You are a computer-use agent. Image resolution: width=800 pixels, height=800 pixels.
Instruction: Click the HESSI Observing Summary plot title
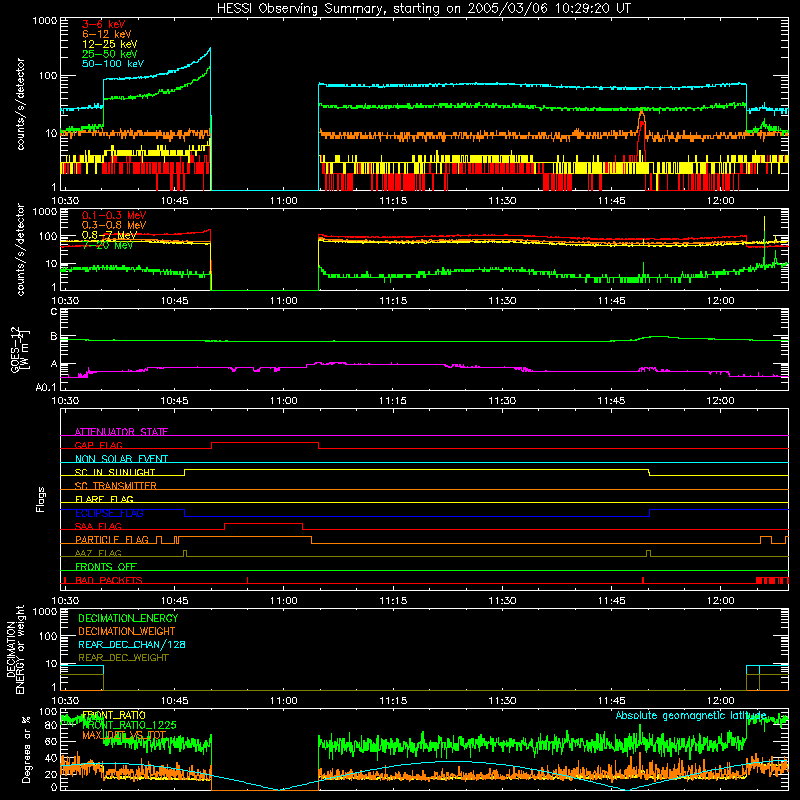pos(423,8)
